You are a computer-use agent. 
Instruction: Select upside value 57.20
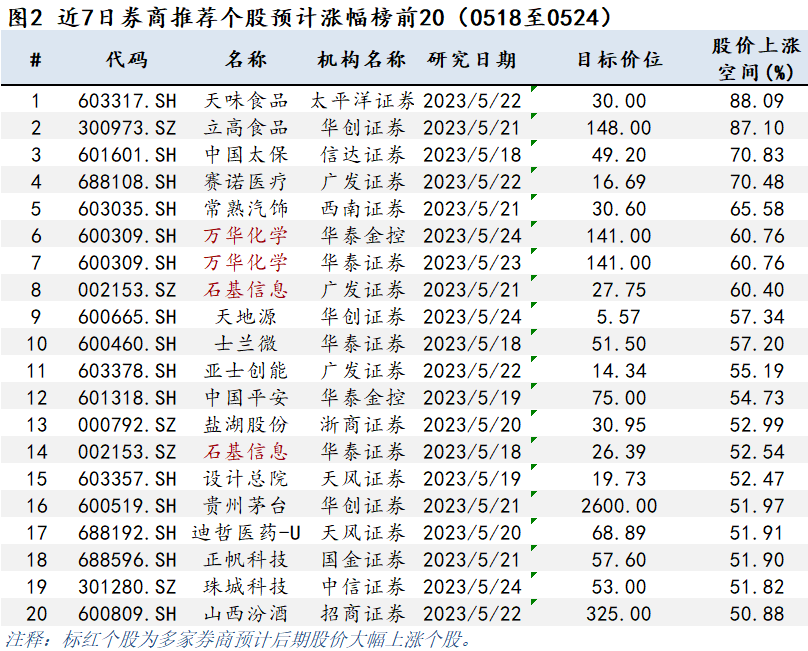[x=756, y=344]
